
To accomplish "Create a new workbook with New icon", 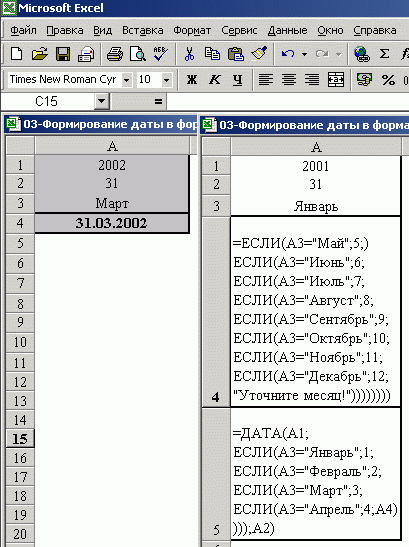I will [17, 54].
